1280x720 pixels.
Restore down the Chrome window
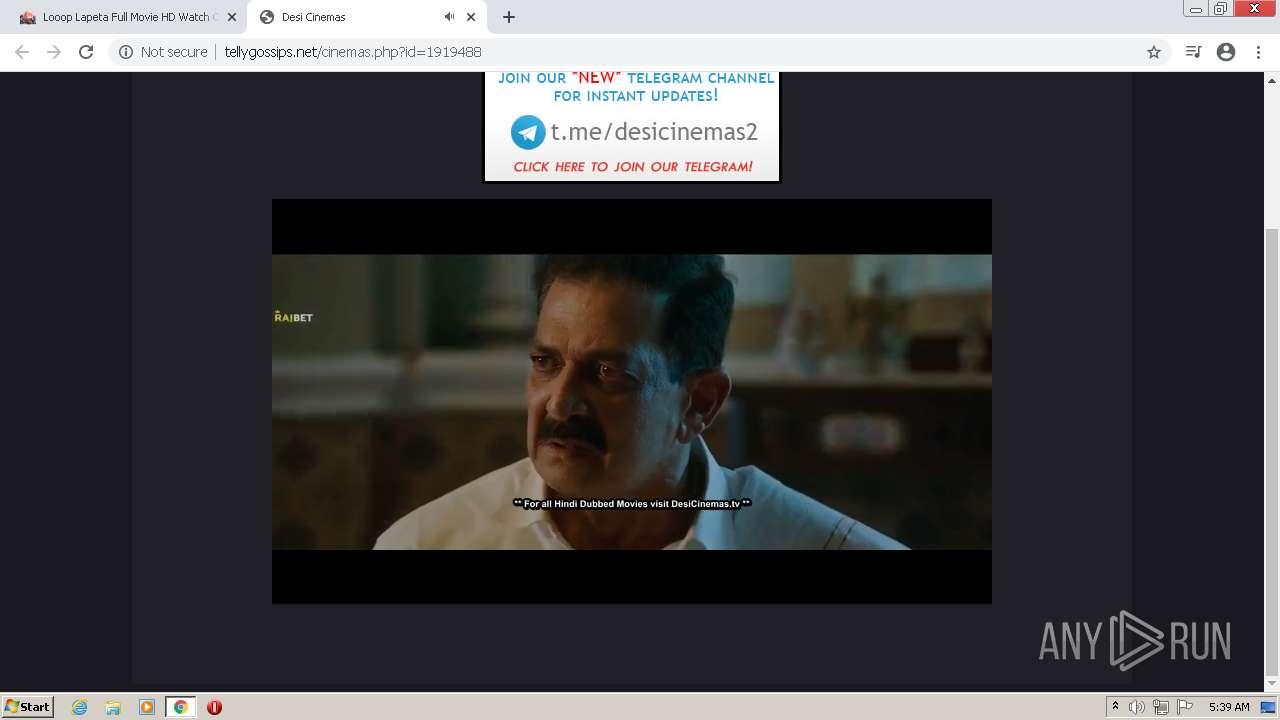click(x=1221, y=8)
